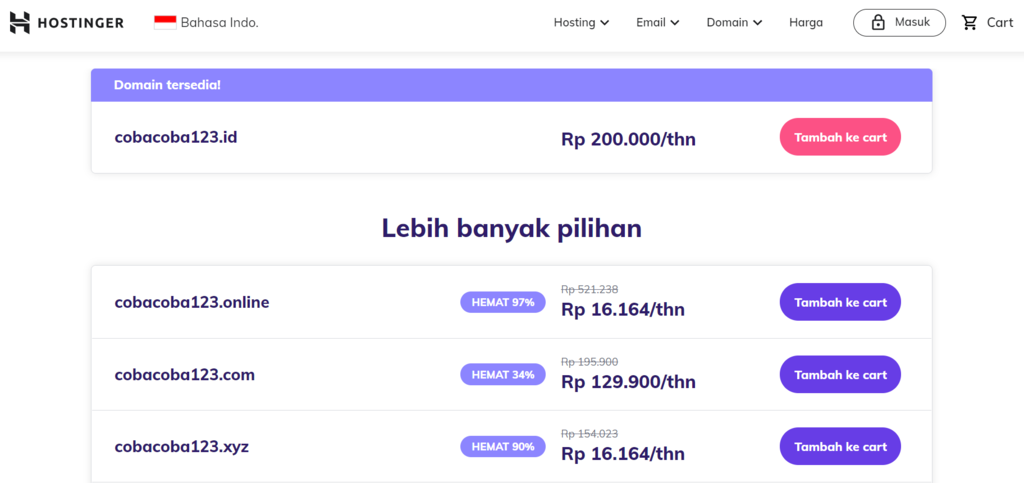This screenshot has width=1024, height=483.
Task: Click the Masuk login button
Action: point(899,23)
